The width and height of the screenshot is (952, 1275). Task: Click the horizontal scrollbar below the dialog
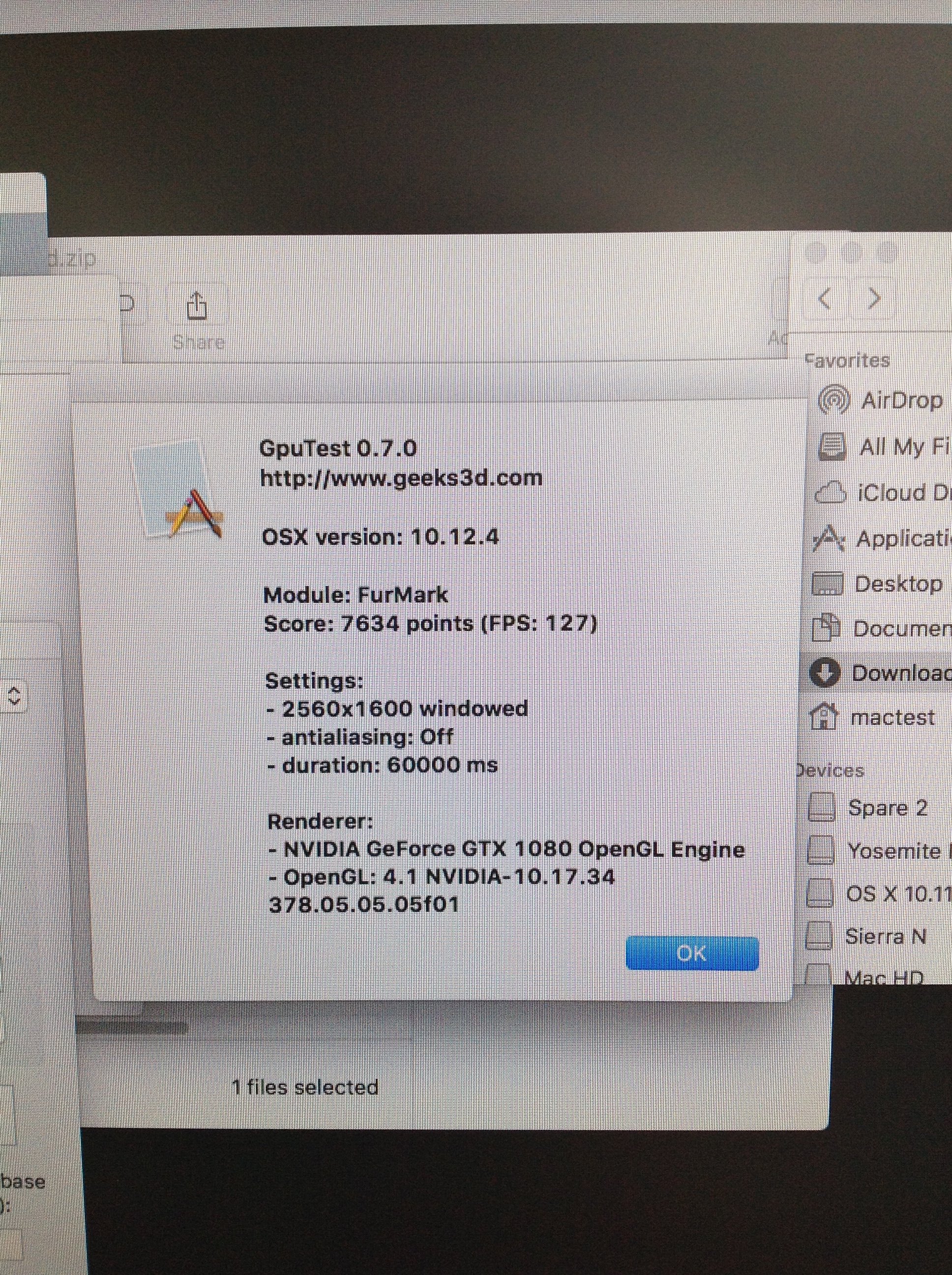[133, 1028]
